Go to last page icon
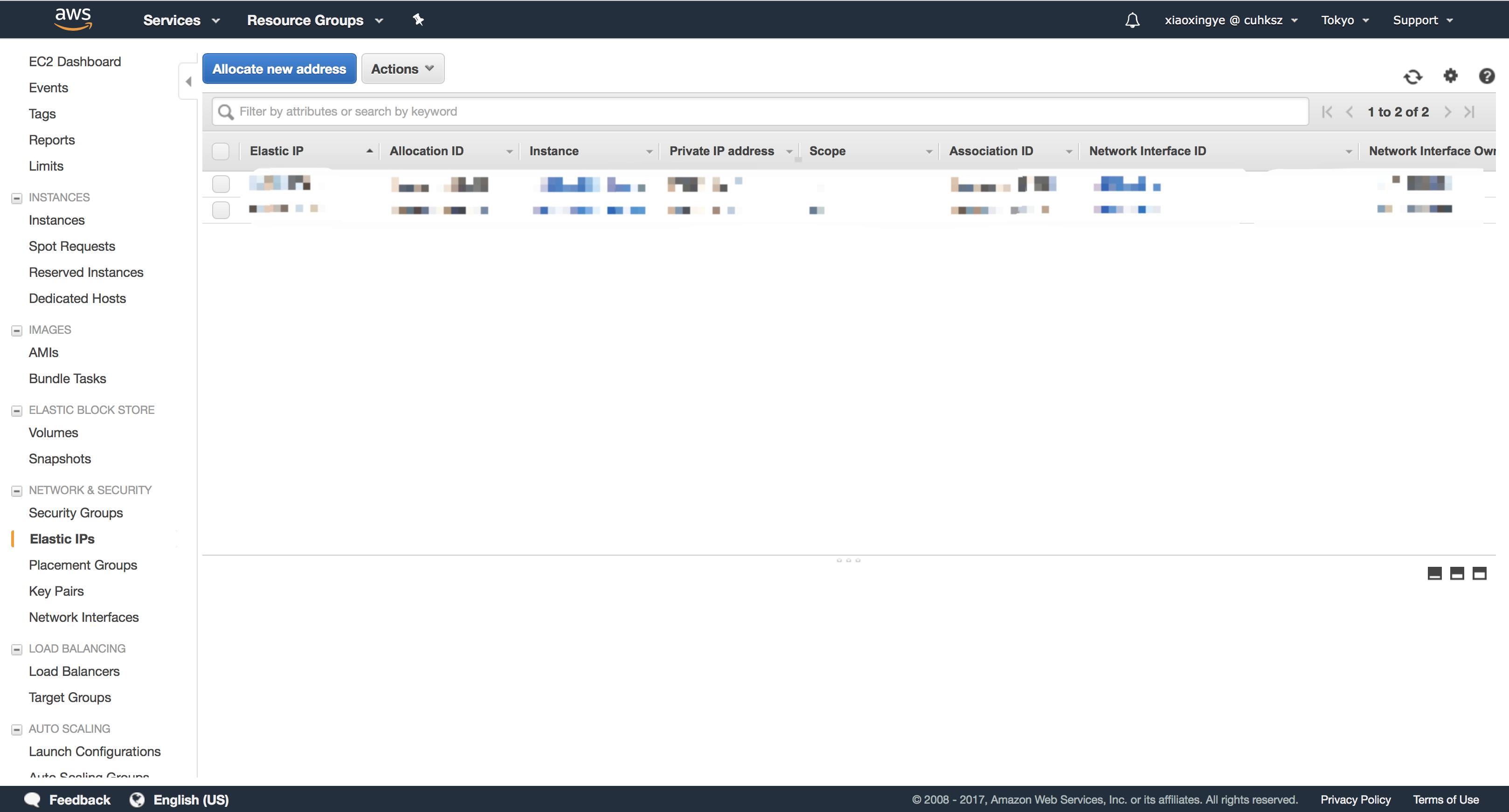The width and height of the screenshot is (1509, 812). coord(1468,112)
